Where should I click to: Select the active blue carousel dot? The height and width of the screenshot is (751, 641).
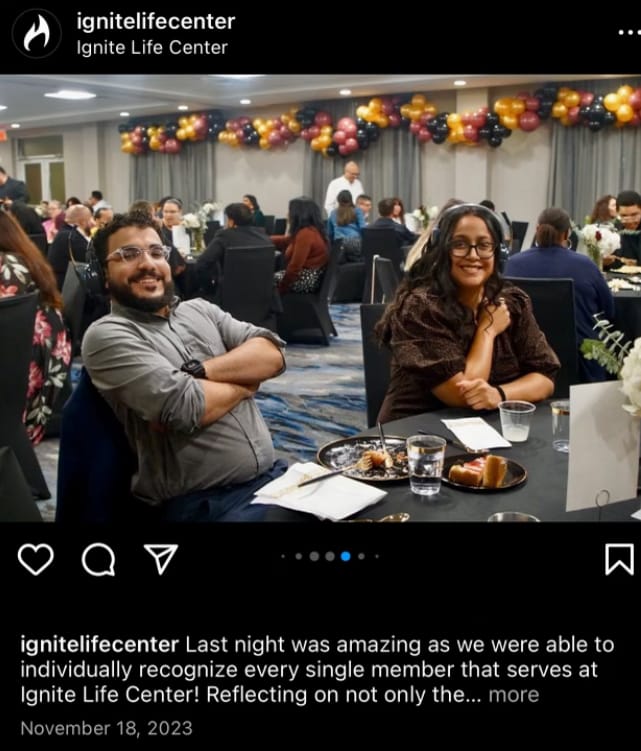click(345, 556)
